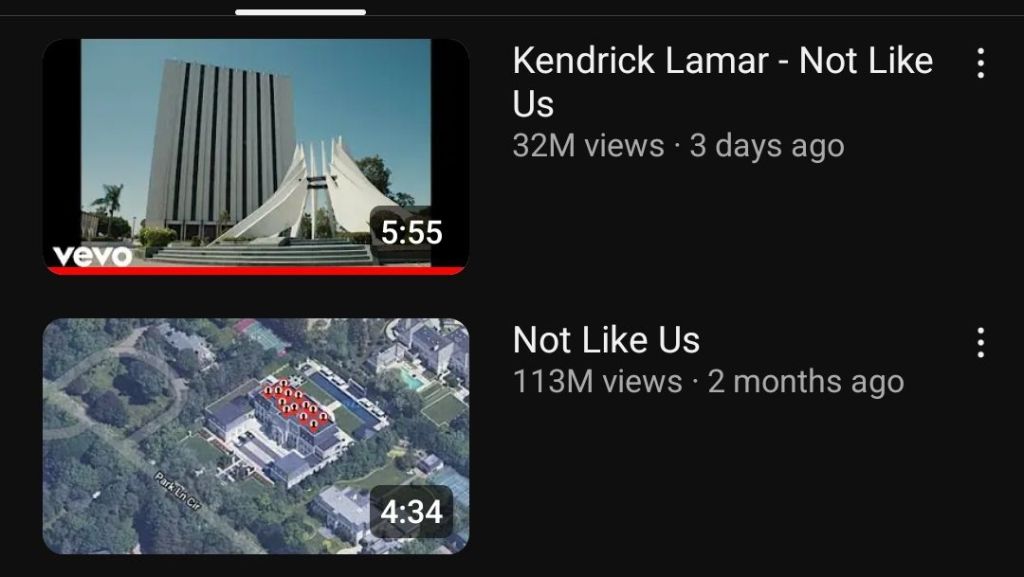The width and height of the screenshot is (1024, 577).
Task: Tap the 4:34 duration badge
Action: [411, 511]
